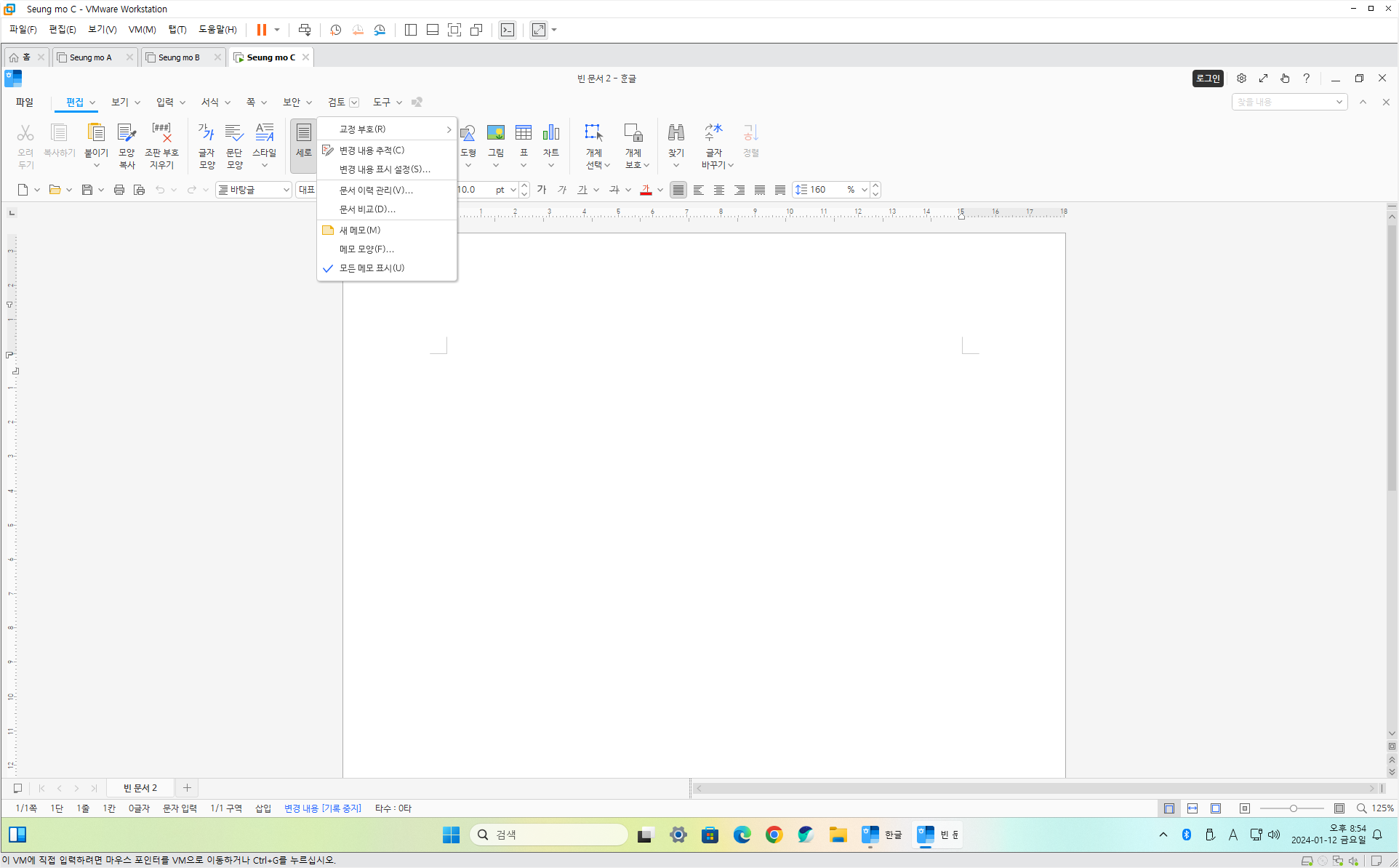Image resolution: width=1399 pixels, height=868 pixels.
Task: Toggle 변경 내용 추적 track changes
Action: tap(372, 150)
